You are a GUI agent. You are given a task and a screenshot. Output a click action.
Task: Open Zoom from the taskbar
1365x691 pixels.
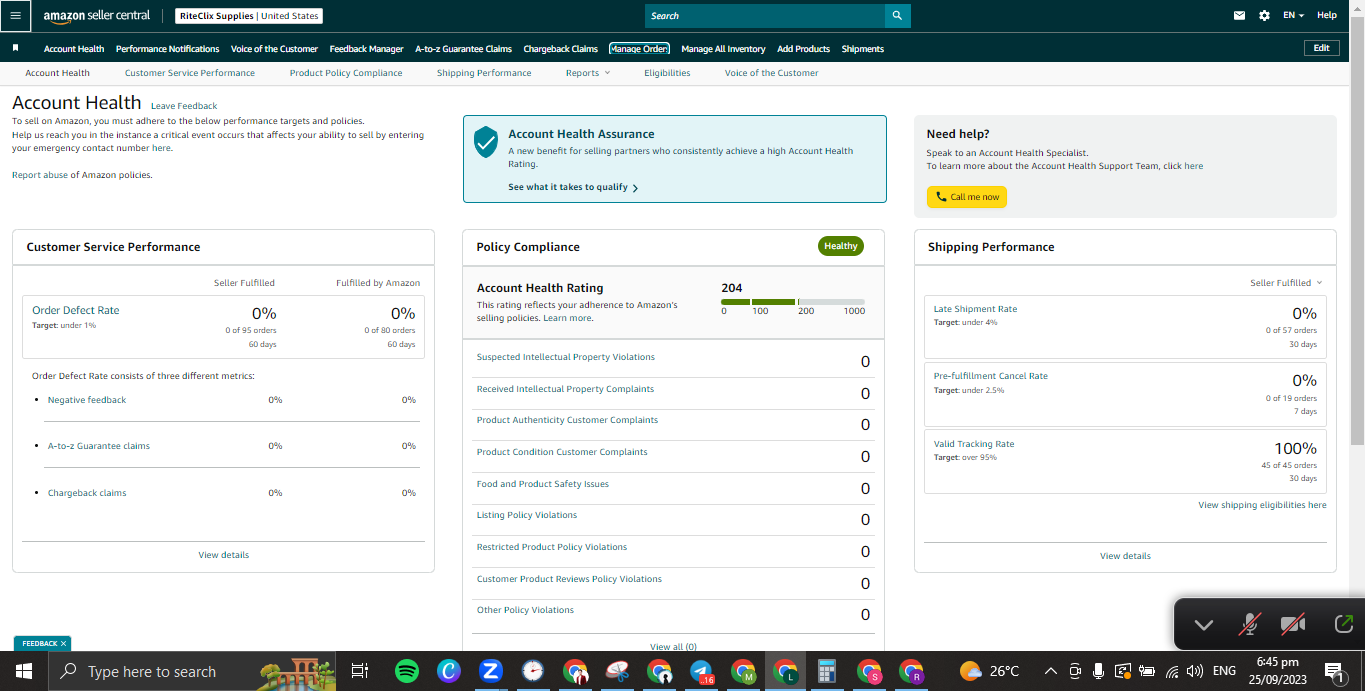[490, 671]
